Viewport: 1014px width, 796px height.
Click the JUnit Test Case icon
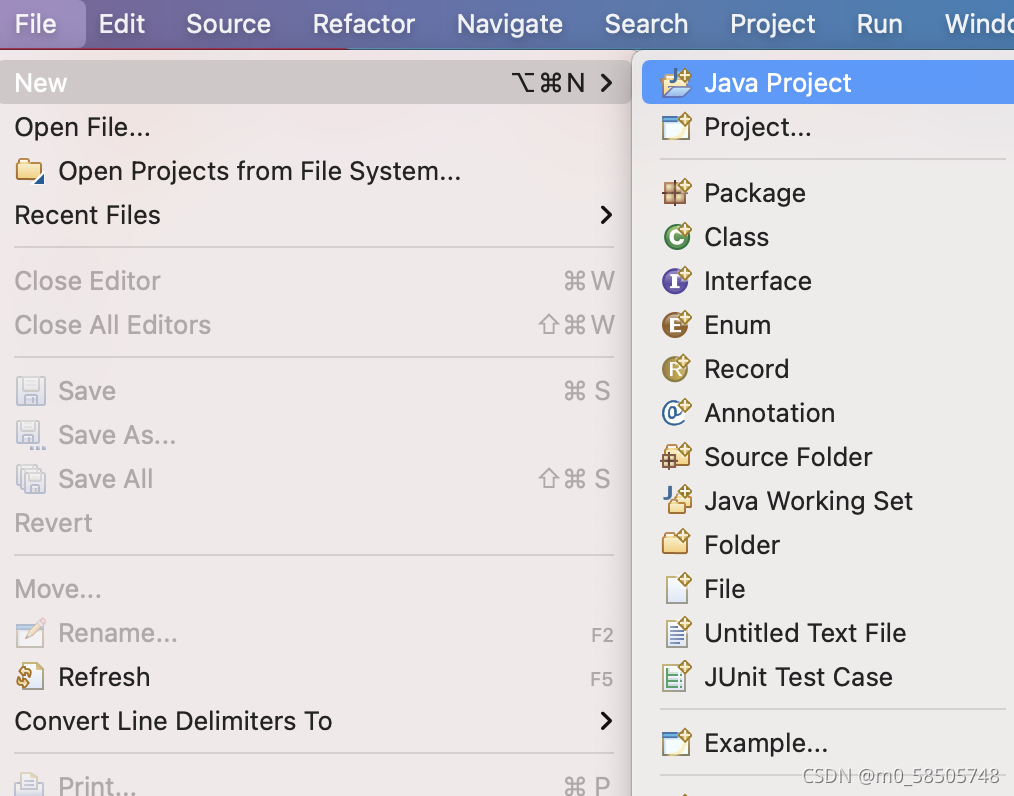(677, 677)
